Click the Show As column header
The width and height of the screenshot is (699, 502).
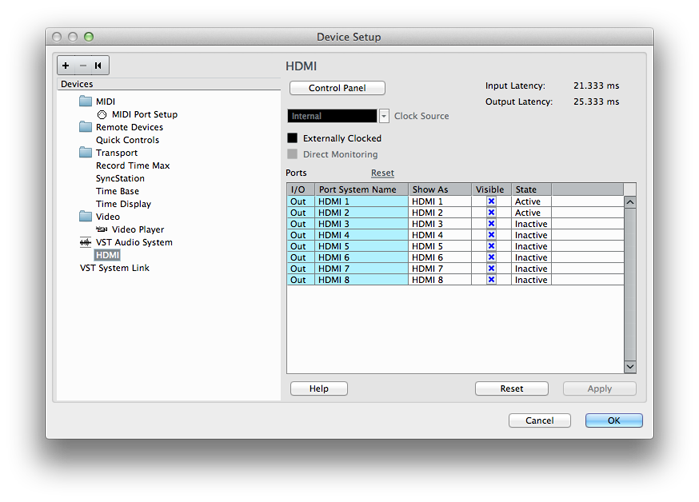[440, 189]
